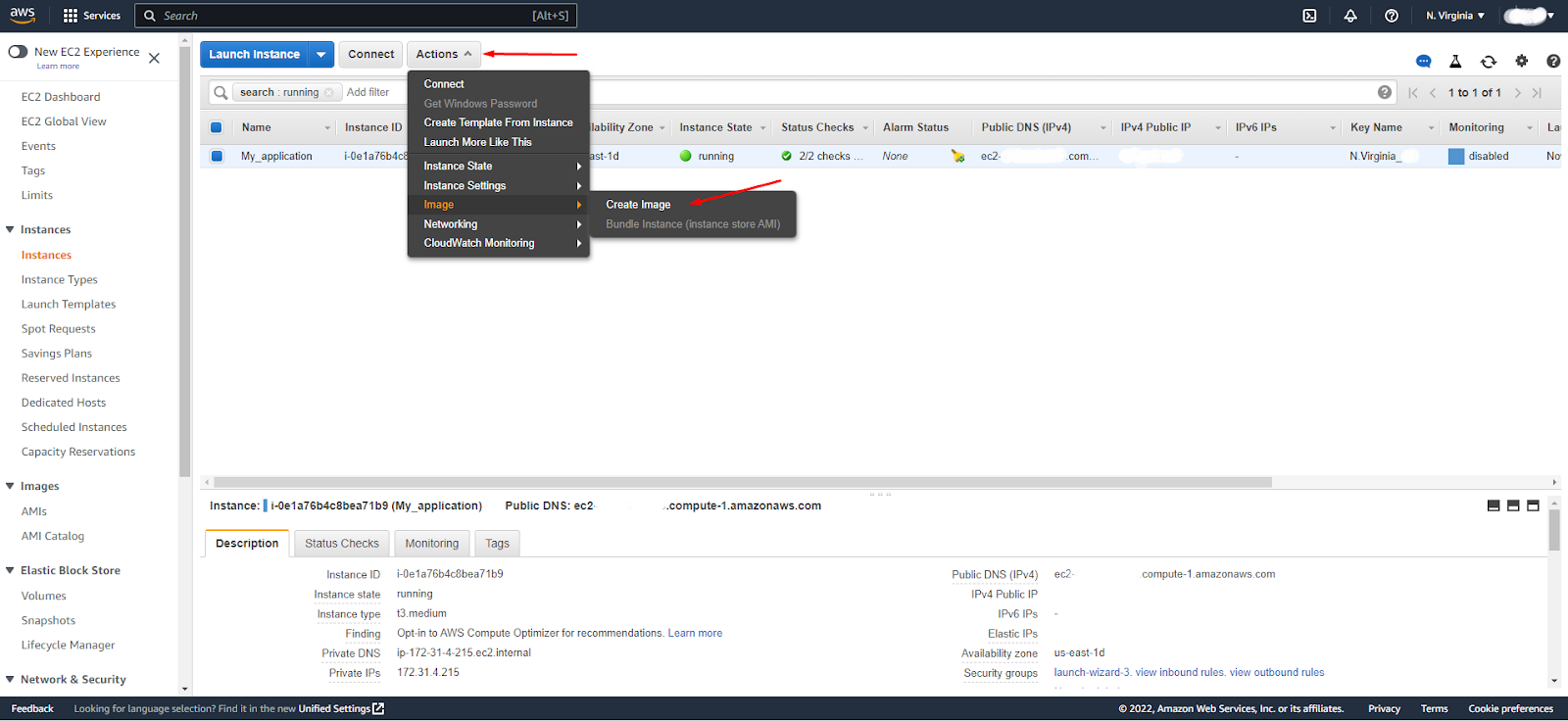Viewport: 1568px width, 721px height.
Task: Open the account menu dropdown
Action: [x=1529, y=16]
